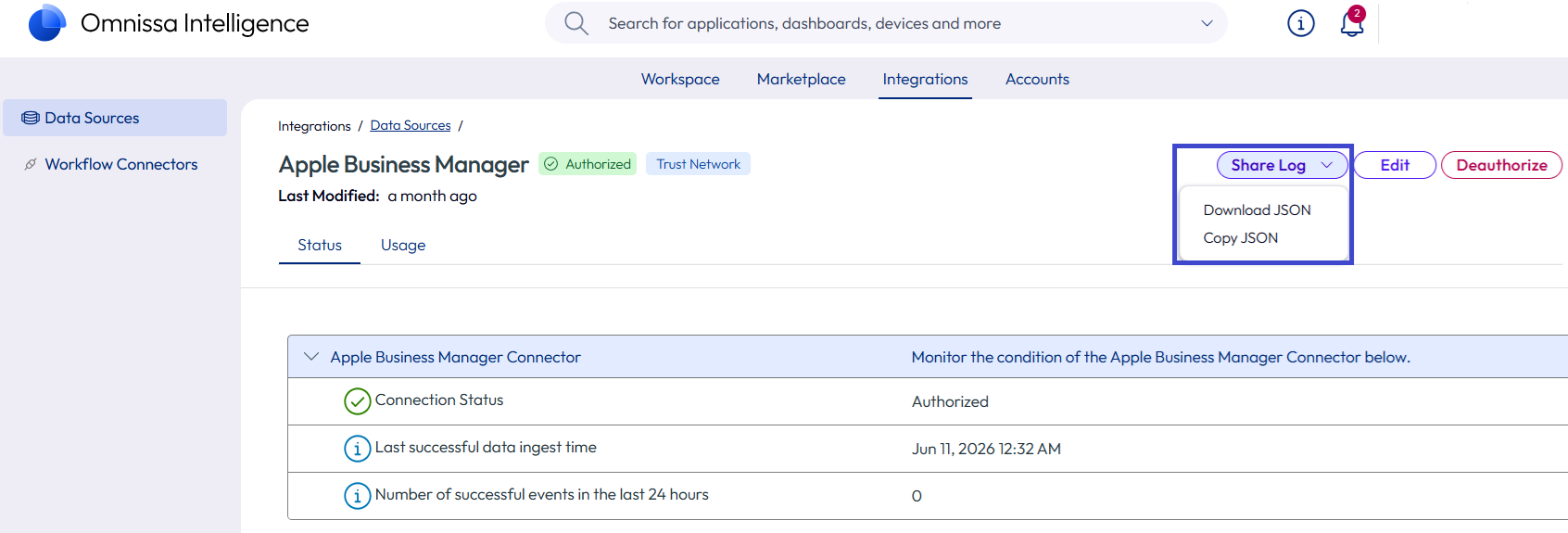Switch to the Status tab

point(320,246)
